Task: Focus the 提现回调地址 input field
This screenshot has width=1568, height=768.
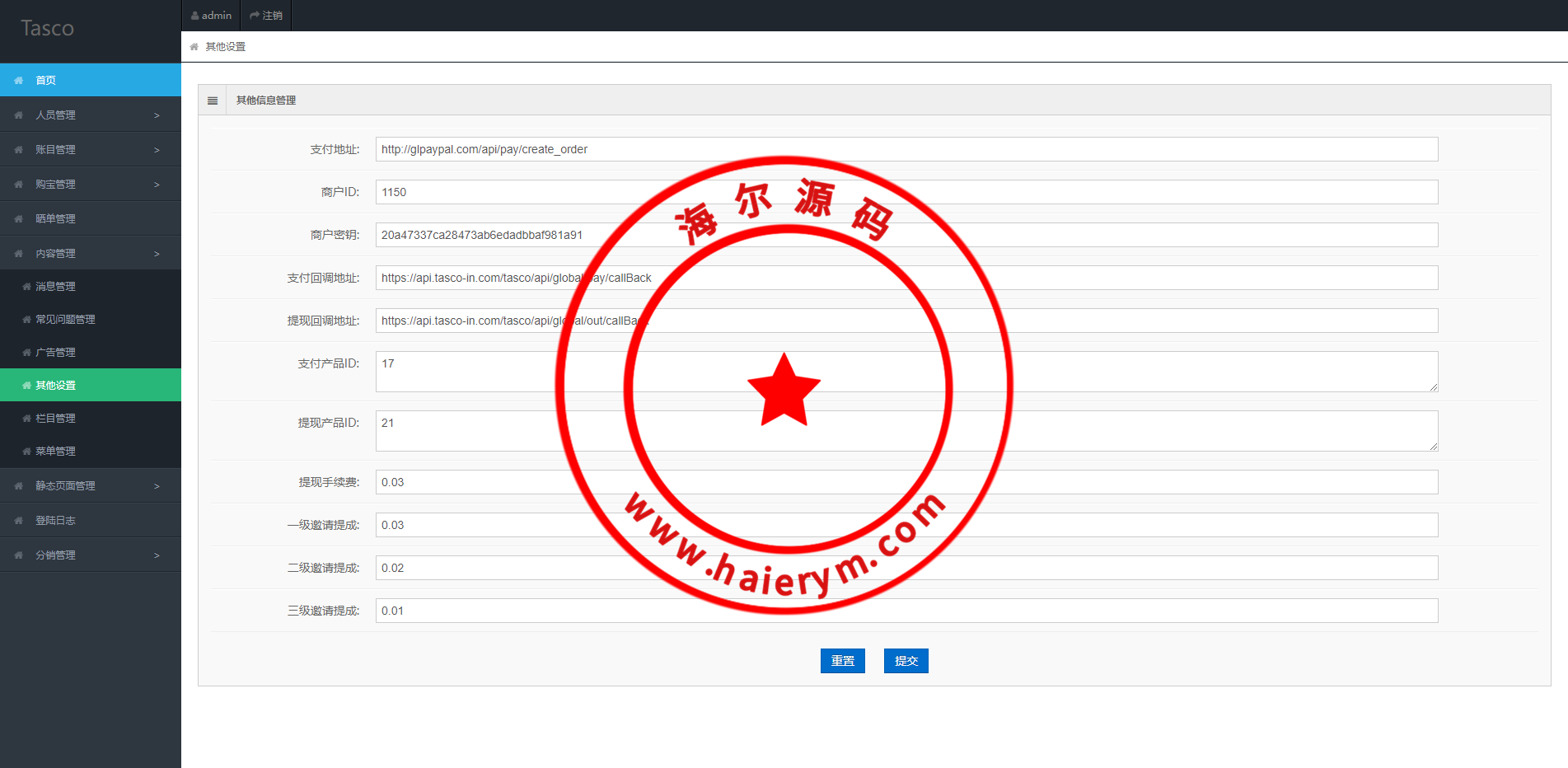Action: click(906, 321)
